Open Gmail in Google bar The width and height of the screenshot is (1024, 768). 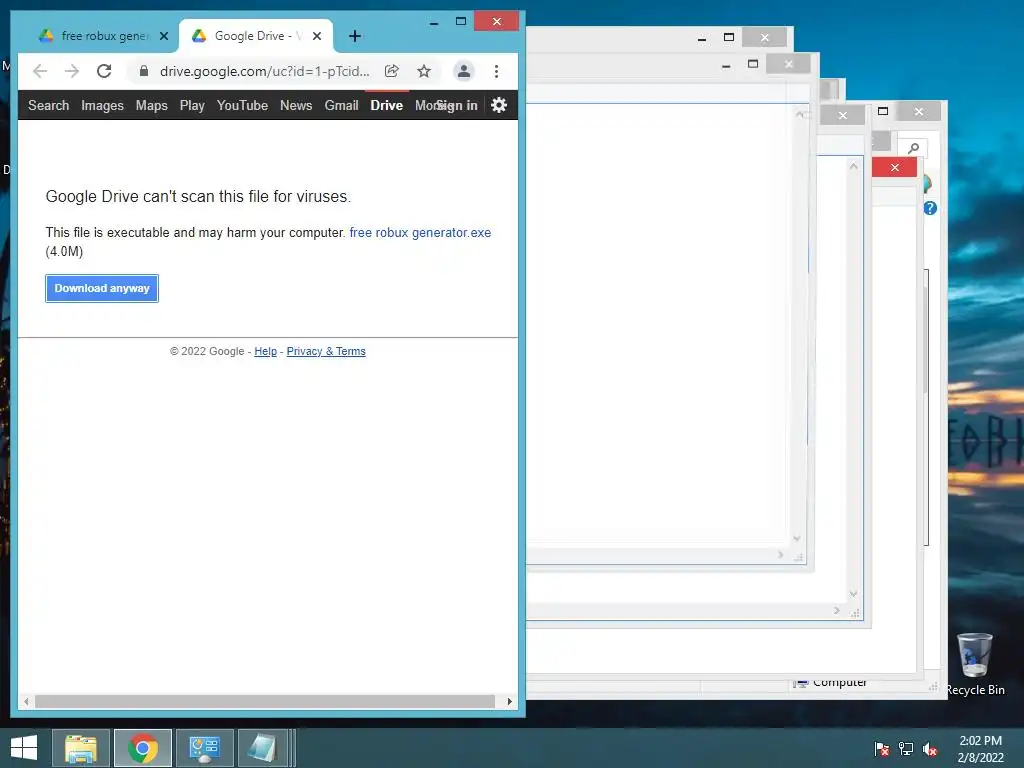point(342,105)
